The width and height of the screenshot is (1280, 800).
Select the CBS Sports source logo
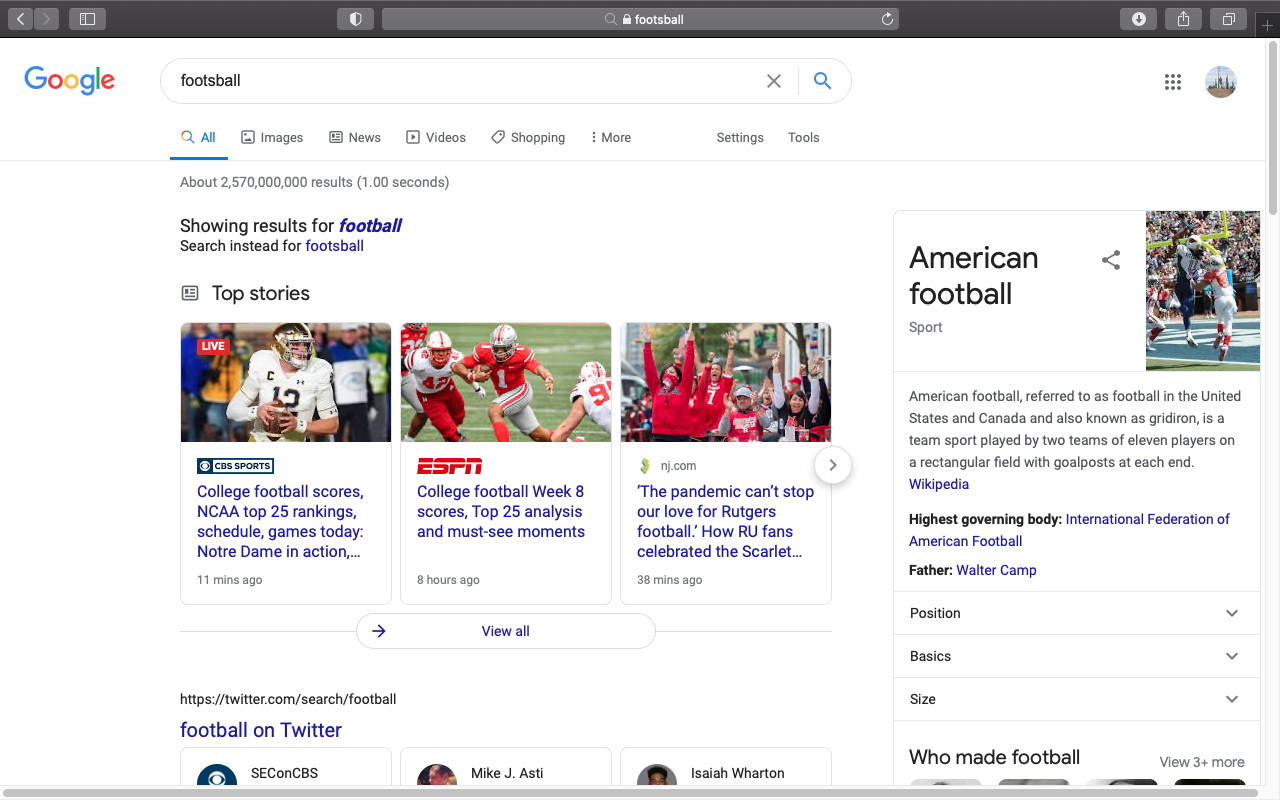[x=235, y=466]
